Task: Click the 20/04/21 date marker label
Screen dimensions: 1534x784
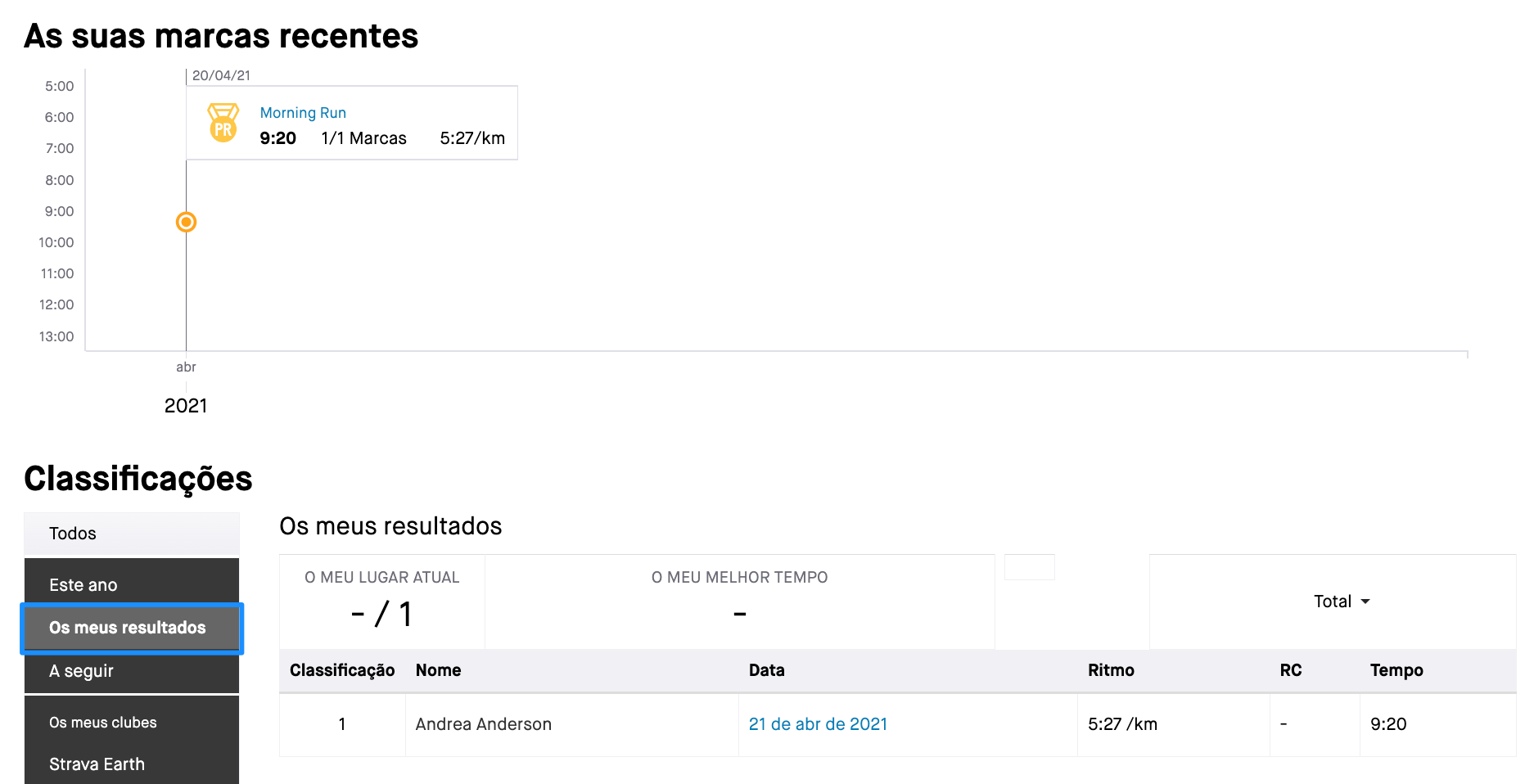Action: click(221, 75)
